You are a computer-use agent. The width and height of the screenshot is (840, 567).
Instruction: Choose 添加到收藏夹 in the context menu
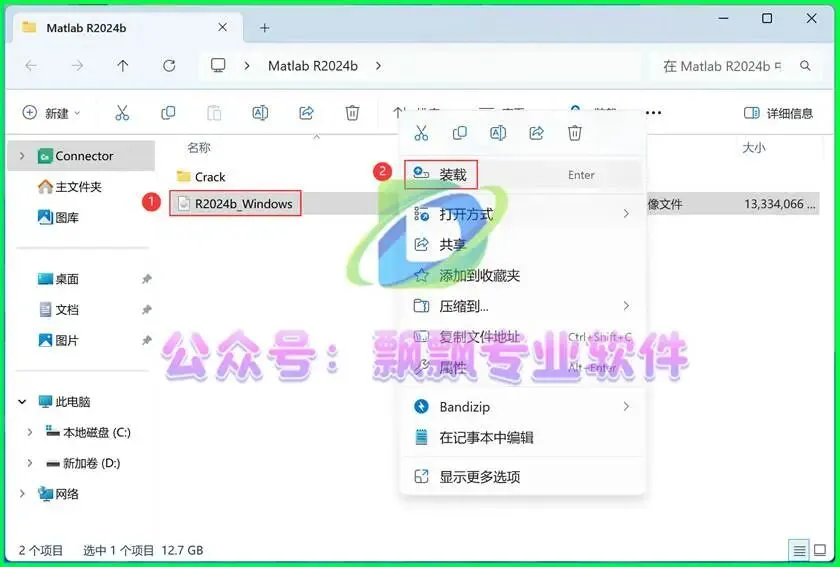[523, 275]
